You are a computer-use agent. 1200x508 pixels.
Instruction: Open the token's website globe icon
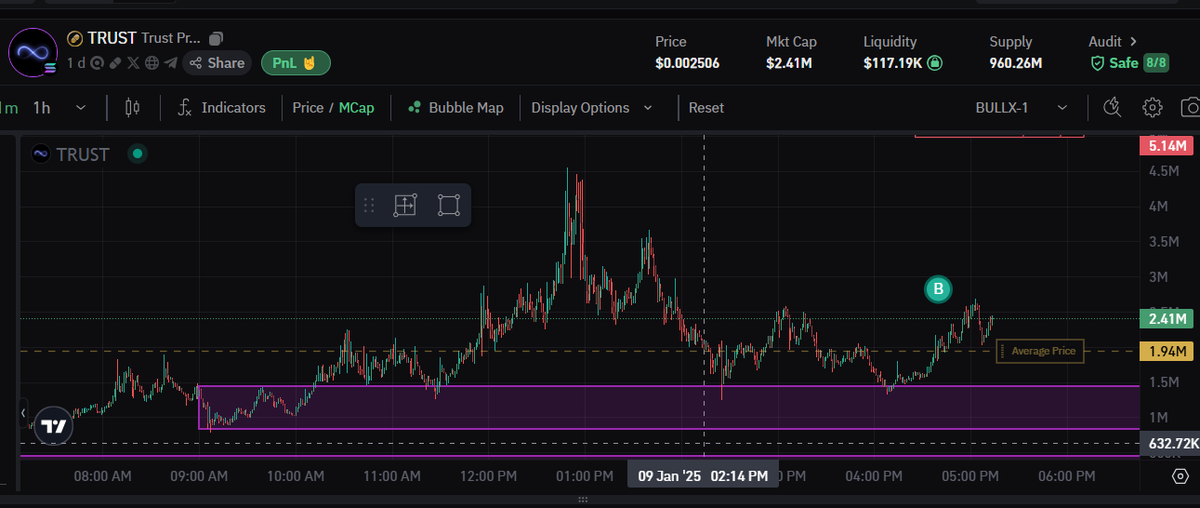click(x=151, y=63)
